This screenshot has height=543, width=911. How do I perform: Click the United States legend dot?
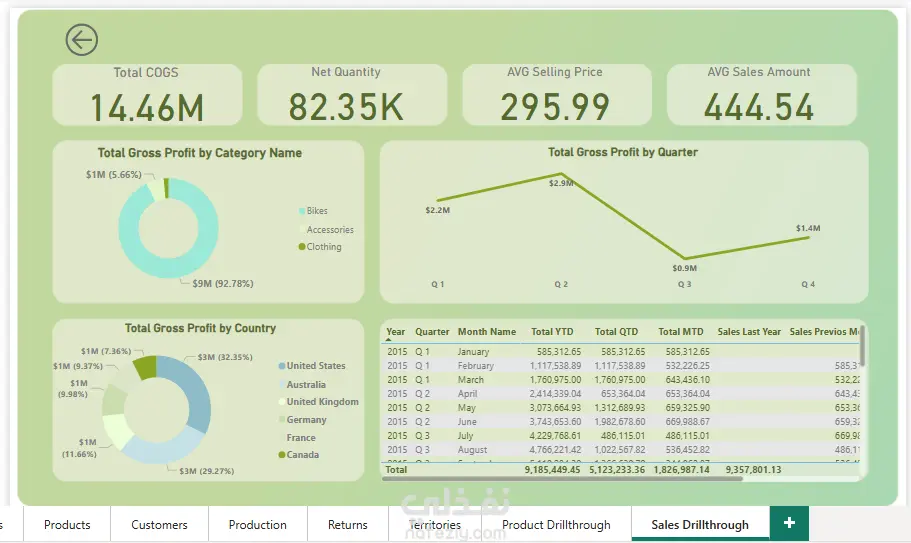click(x=282, y=366)
